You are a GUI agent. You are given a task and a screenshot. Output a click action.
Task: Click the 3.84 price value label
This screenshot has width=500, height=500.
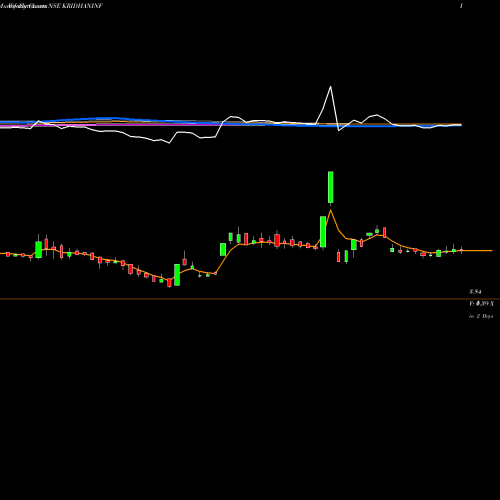click(475, 292)
